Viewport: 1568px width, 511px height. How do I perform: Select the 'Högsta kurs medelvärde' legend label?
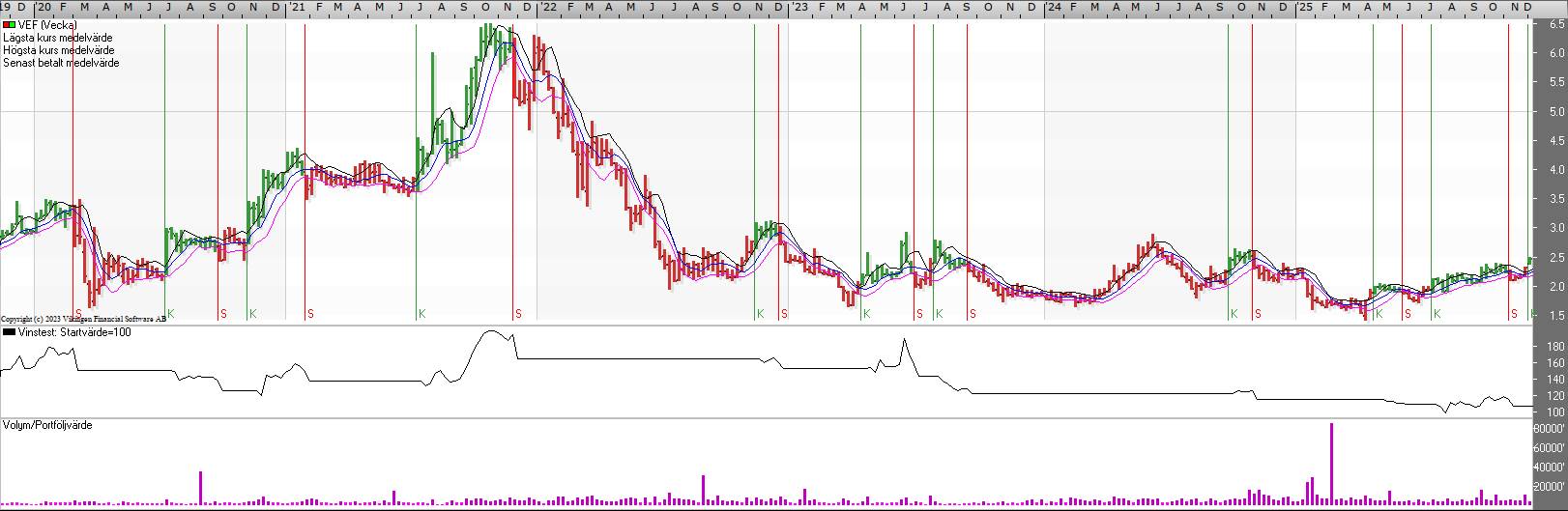[x=59, y=50]
